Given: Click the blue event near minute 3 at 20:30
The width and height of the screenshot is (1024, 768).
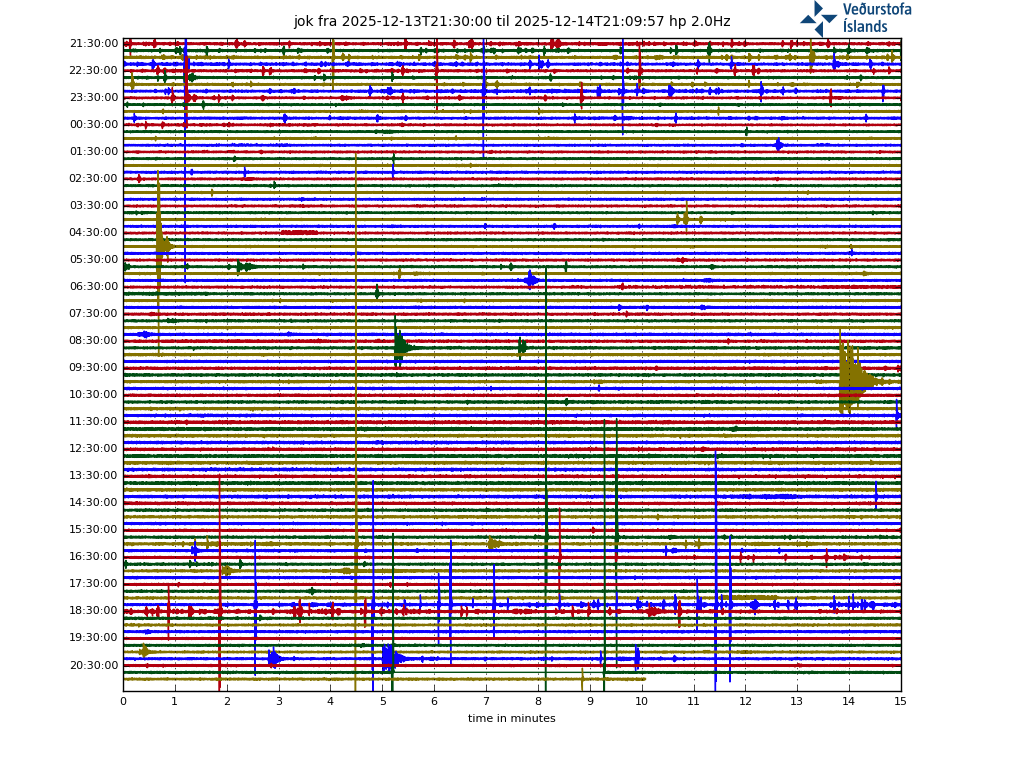Looking at the screenshot, I should click(274, 658).
